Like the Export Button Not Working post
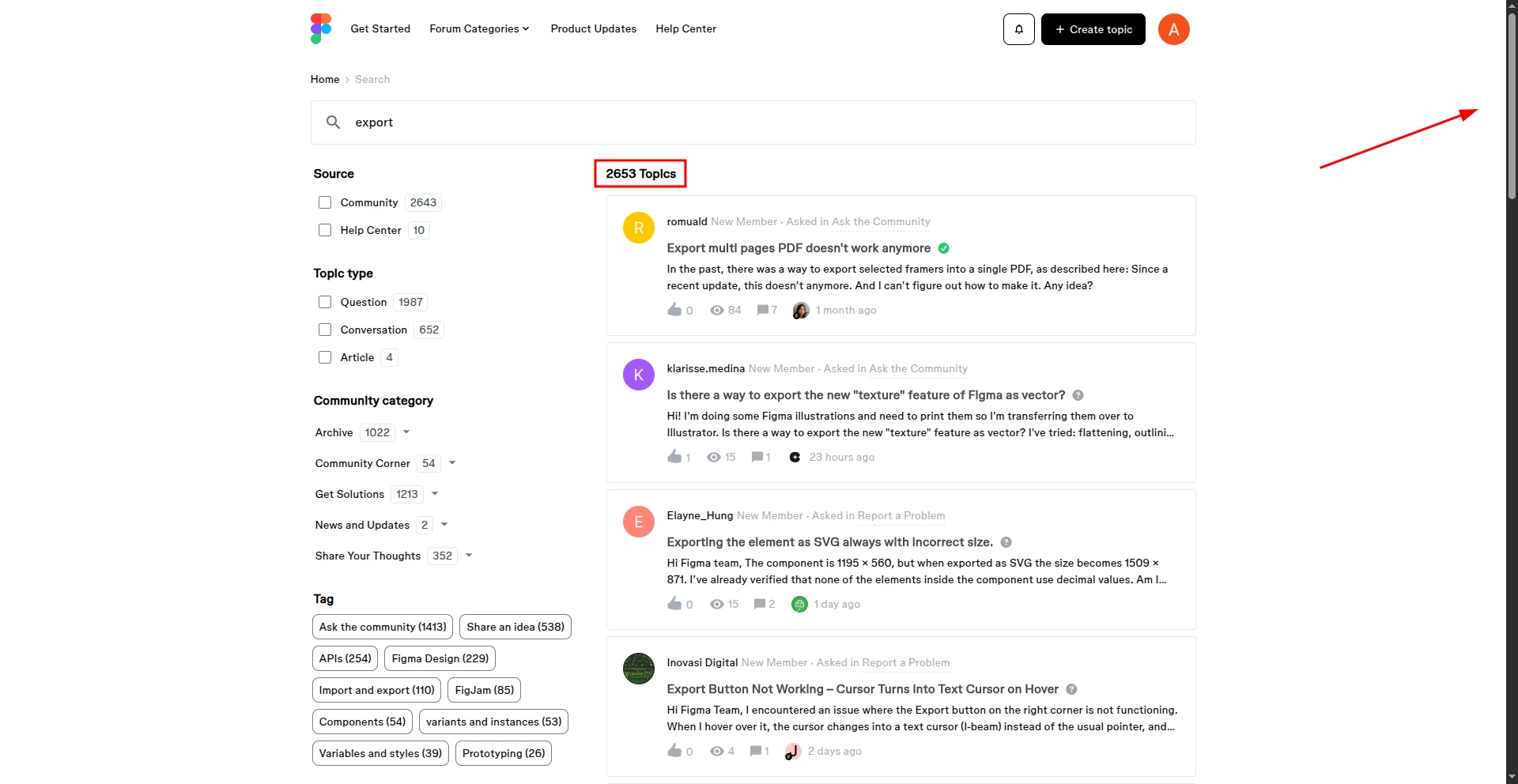This screenshot has width=1518, height=784. (674, 750)
